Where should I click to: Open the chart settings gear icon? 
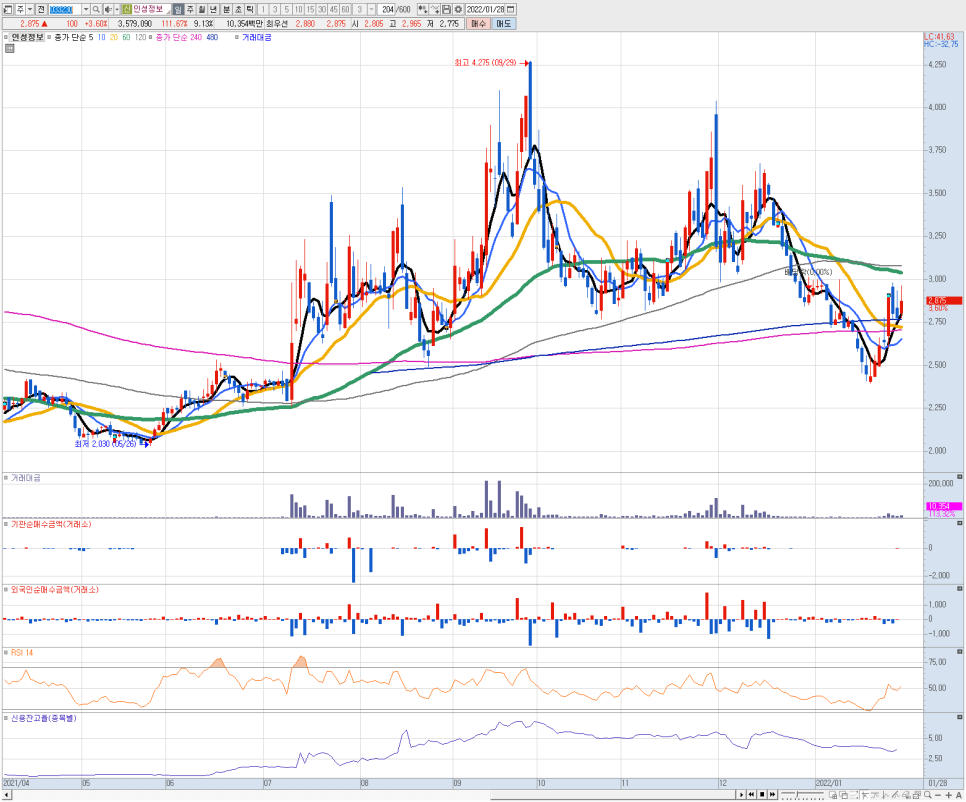458,9
